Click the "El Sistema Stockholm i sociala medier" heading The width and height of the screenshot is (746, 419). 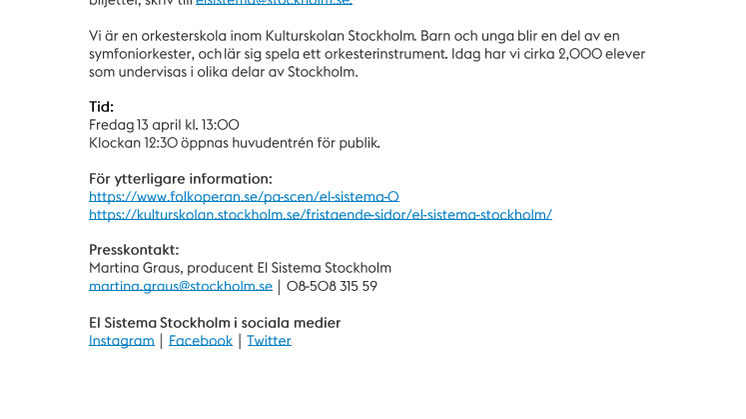click(x=214, y=323)
